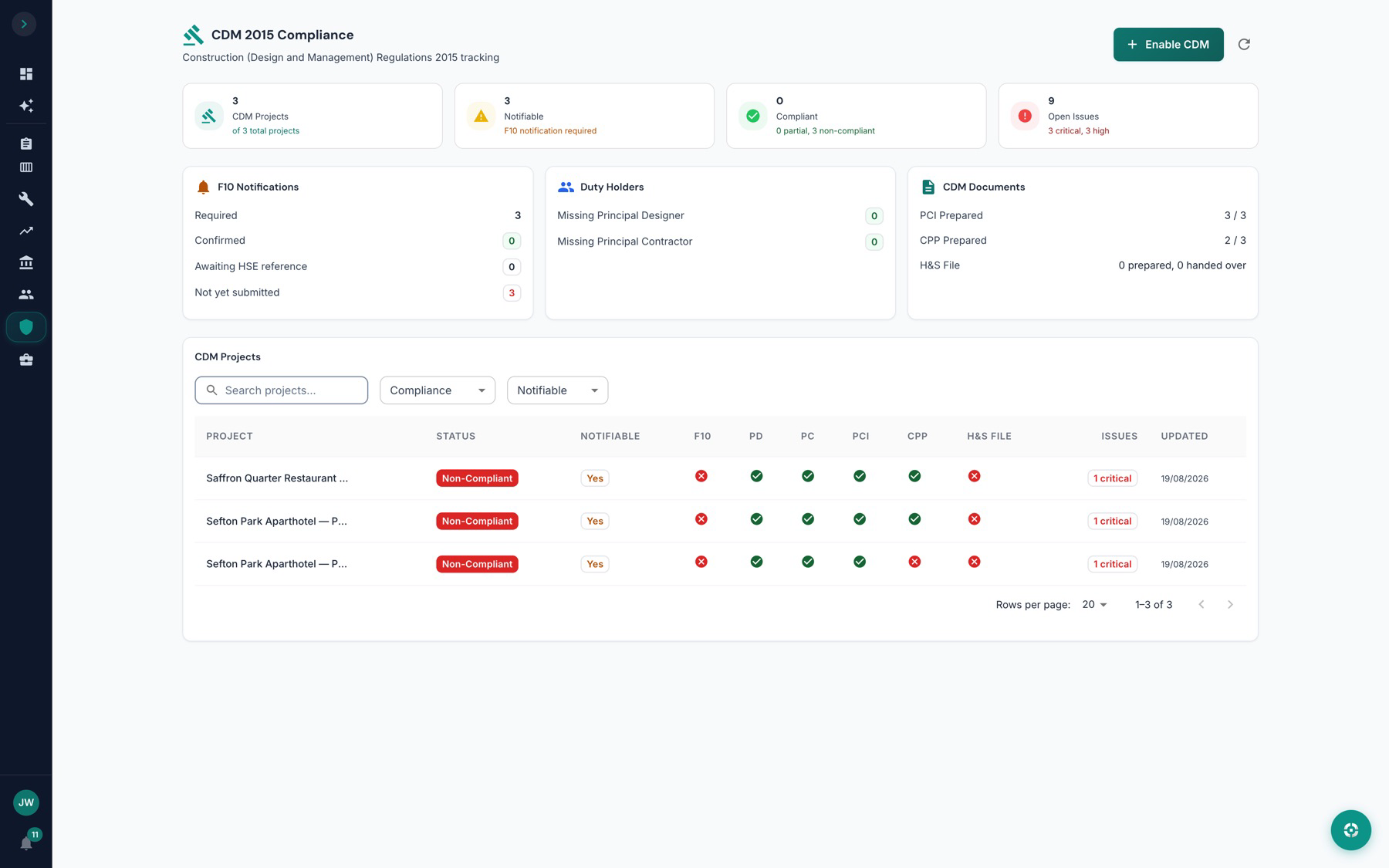The height and width of the screenshot is (868, 1389).
Task: Click the H&S File red cross for Saffron Quarter
Action: (x=974, y=476)
